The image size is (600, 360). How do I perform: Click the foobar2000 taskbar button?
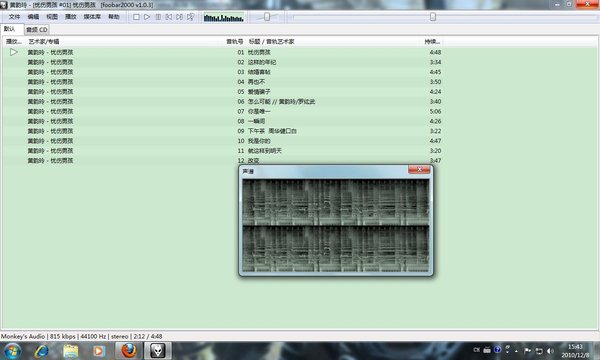[x=157, y=350]
